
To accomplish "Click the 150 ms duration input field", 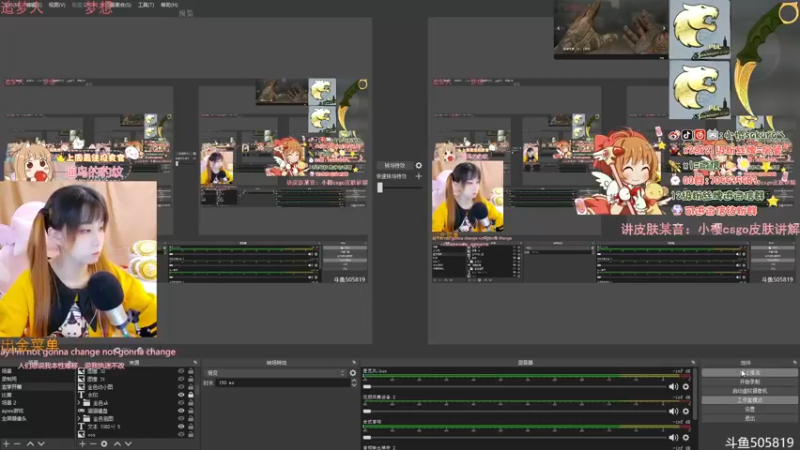I will coord(283,383).
